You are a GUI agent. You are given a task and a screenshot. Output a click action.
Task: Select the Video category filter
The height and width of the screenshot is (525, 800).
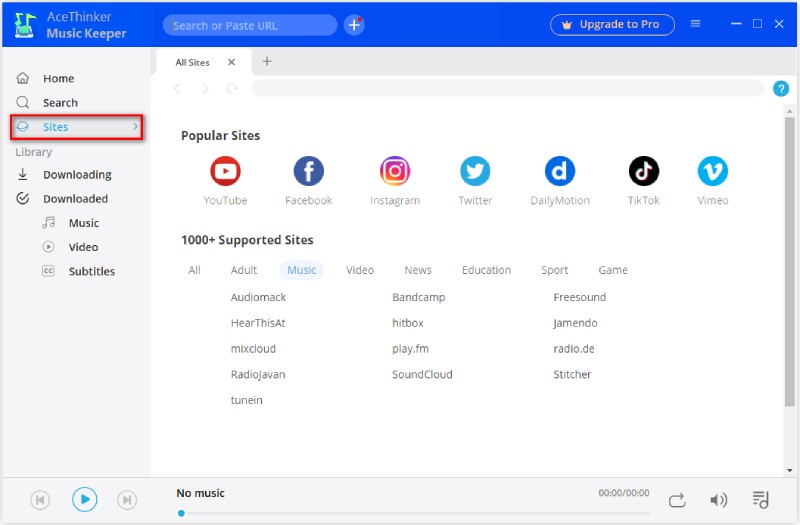360,270
